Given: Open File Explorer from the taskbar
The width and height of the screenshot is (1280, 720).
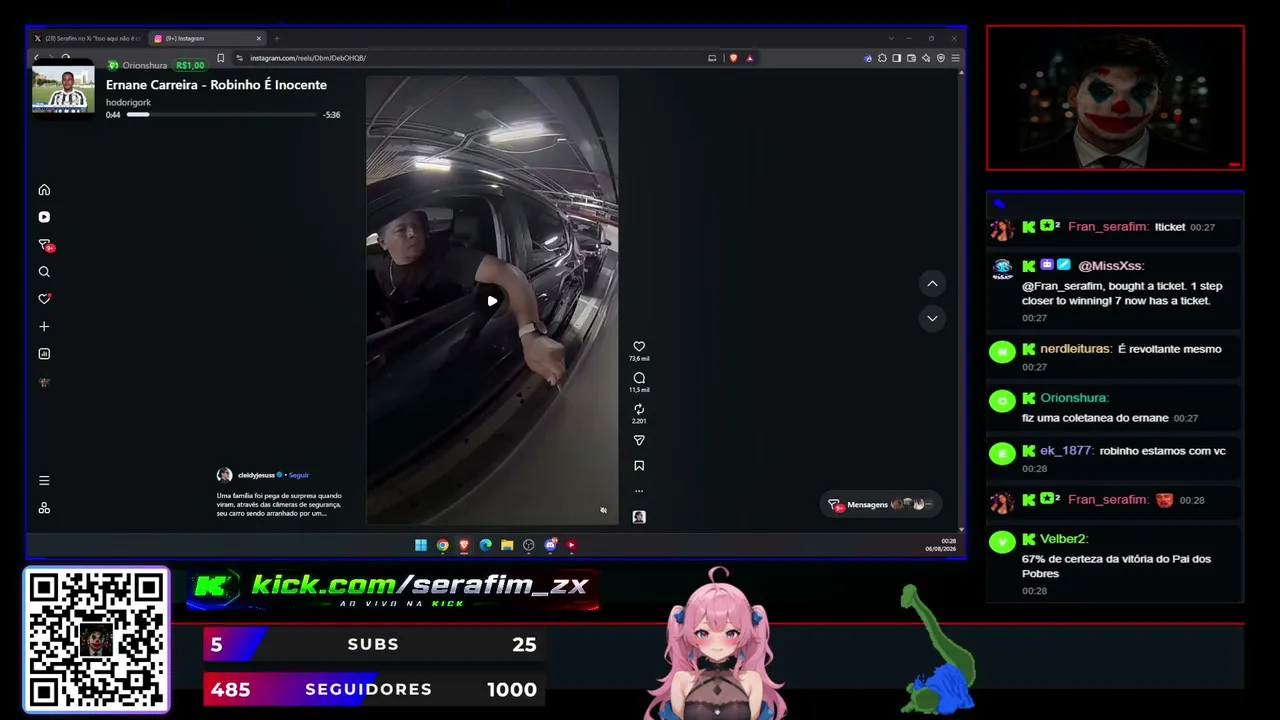Looking at the screenshot, I should click(x=507, y=545).
